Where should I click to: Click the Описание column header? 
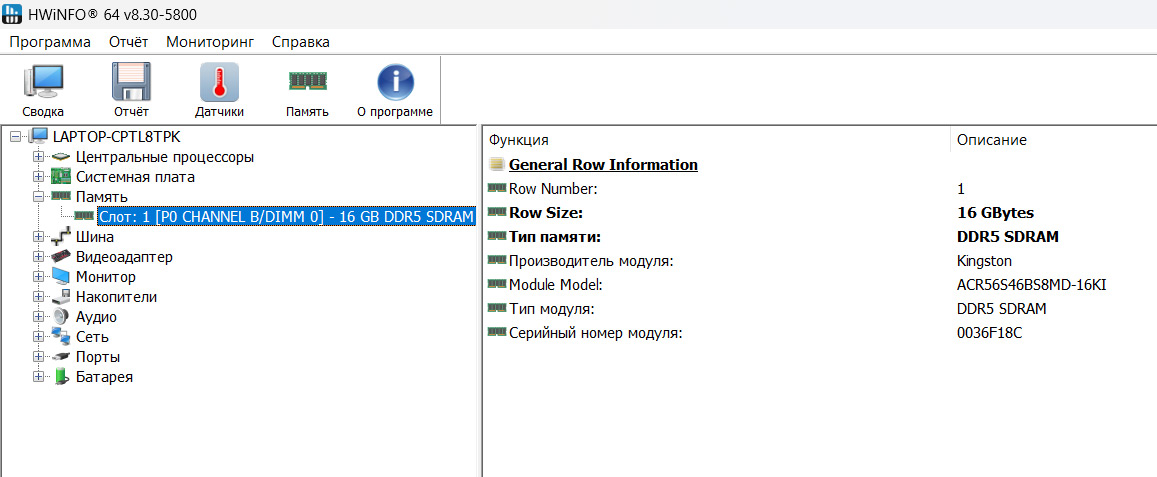click(x=991, y=140)
